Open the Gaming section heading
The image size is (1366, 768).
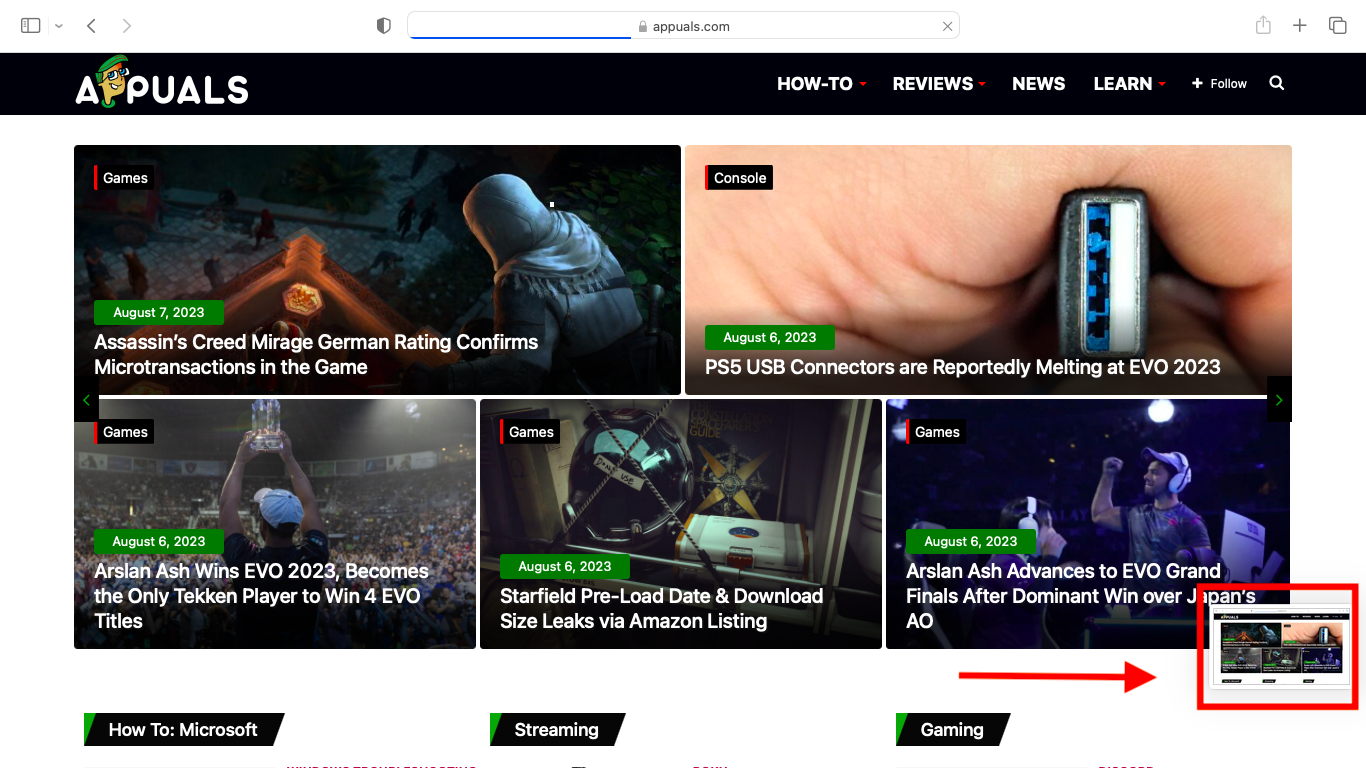point(952,730)
